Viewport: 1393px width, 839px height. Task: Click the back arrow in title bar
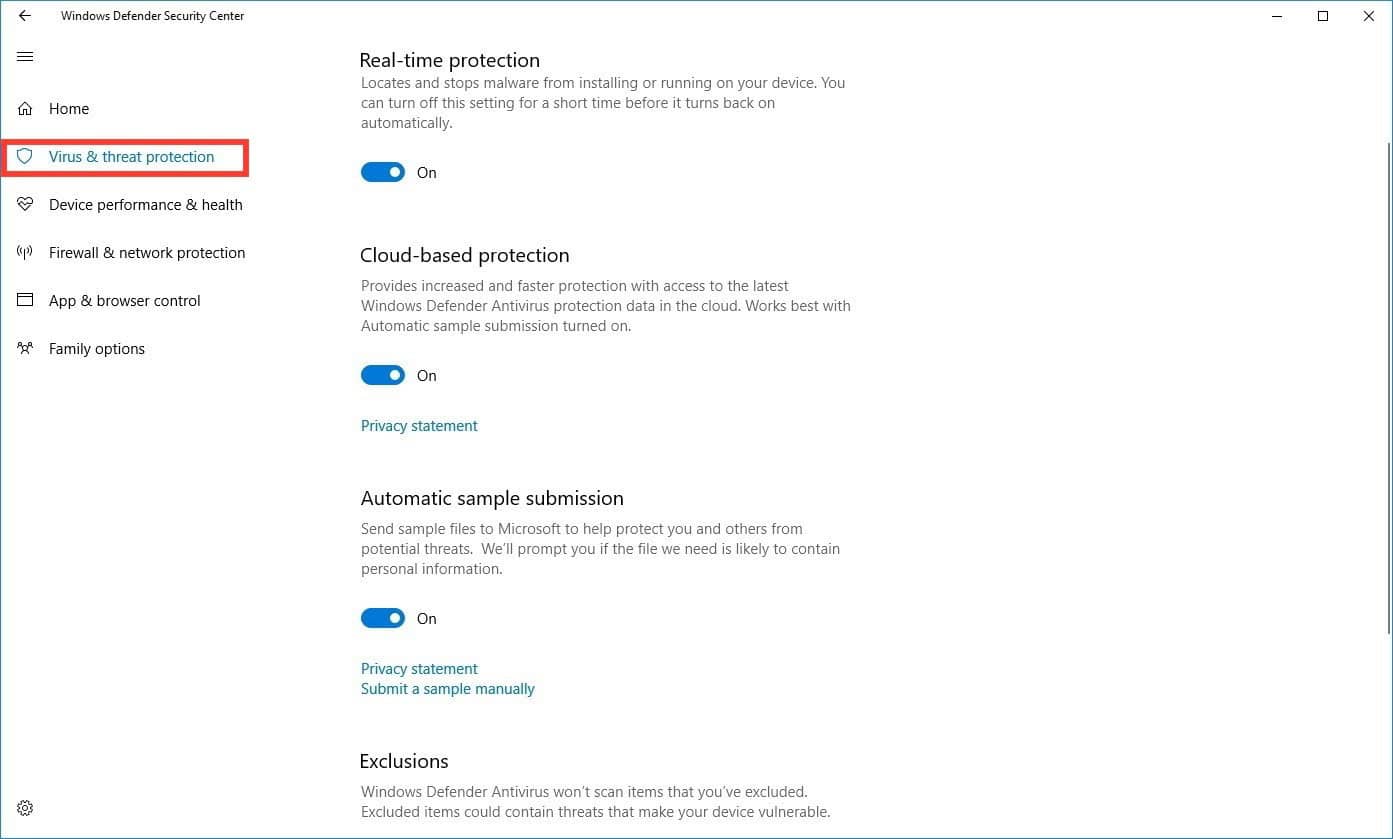25,16
